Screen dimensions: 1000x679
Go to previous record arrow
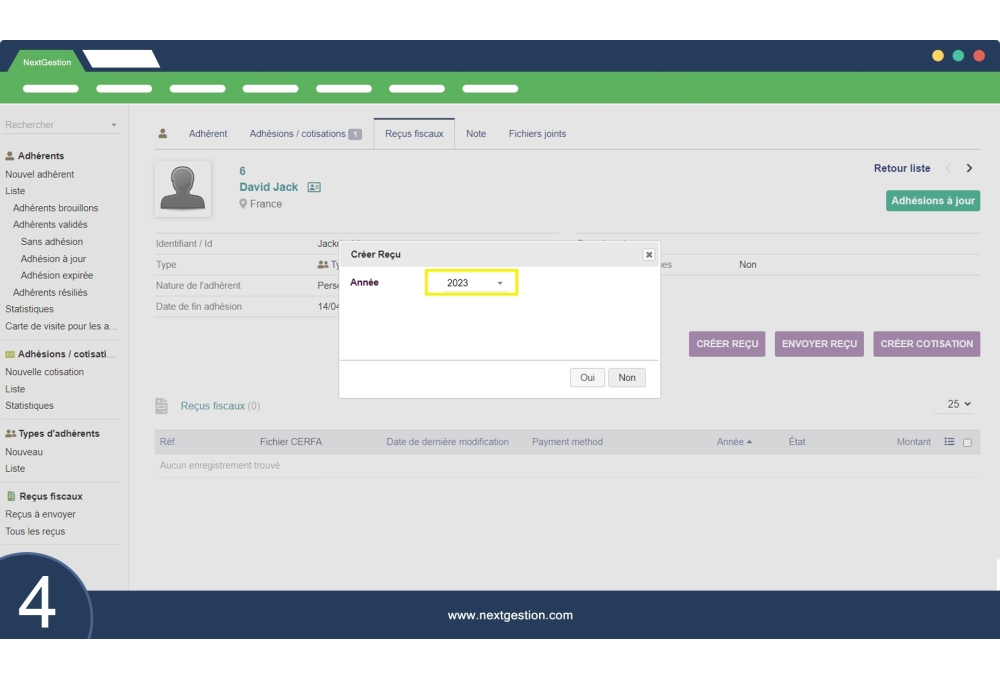pos(948,169)
